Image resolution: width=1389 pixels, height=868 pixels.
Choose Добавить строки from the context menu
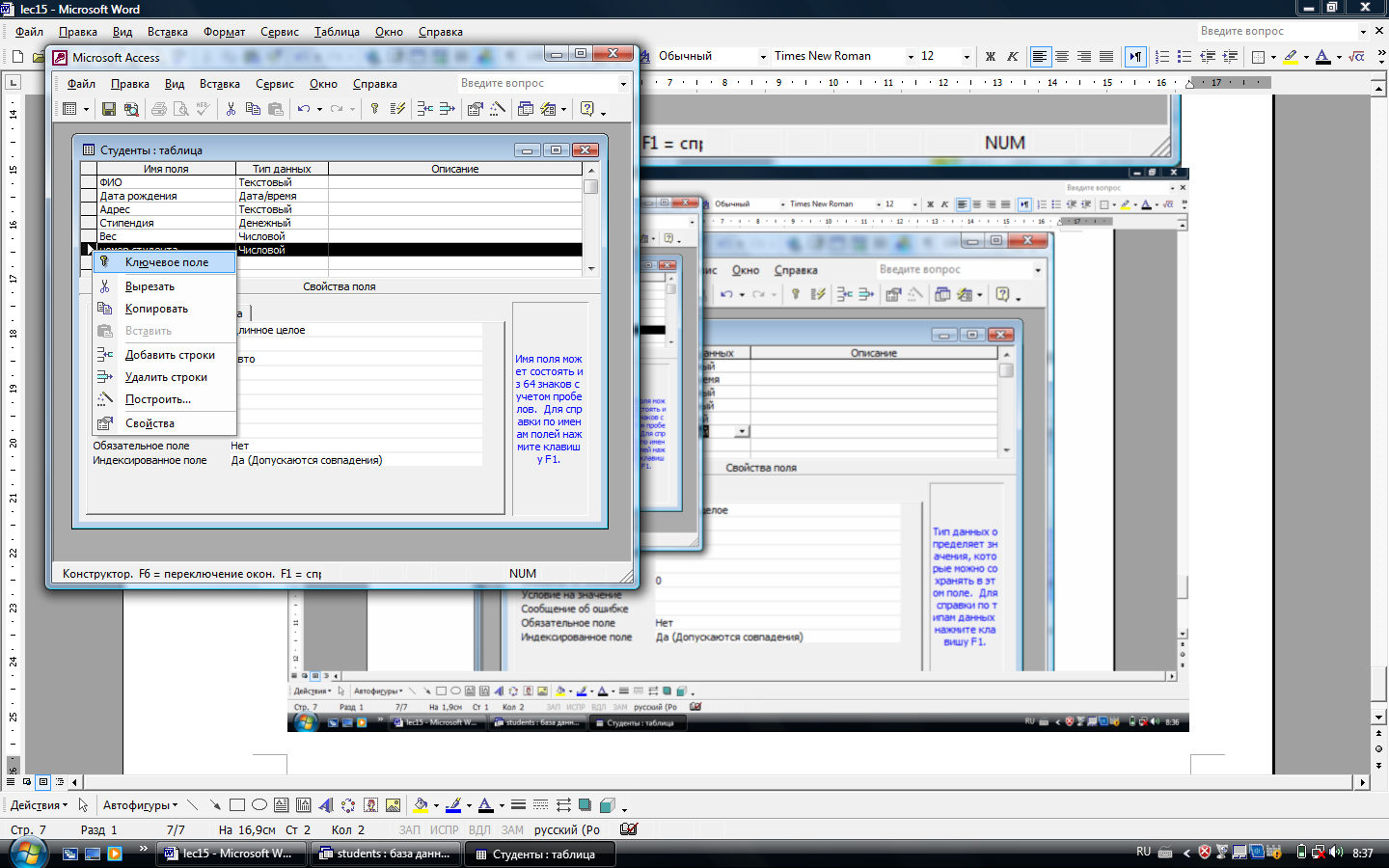coord(164,355)
